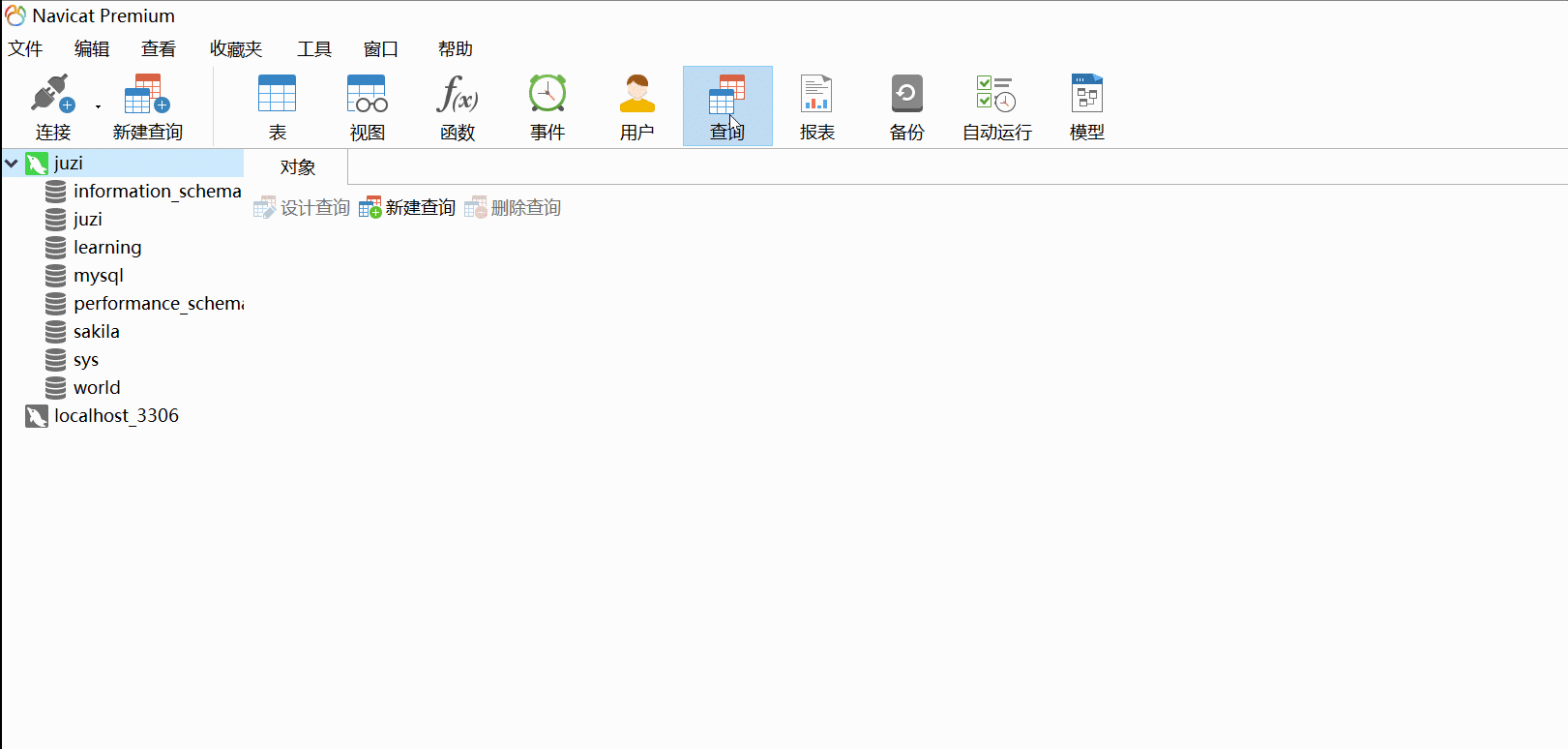Open the 收藏夹 menu
The height and width of the screenshot is (749, 1568).
[x=236, y=49]
